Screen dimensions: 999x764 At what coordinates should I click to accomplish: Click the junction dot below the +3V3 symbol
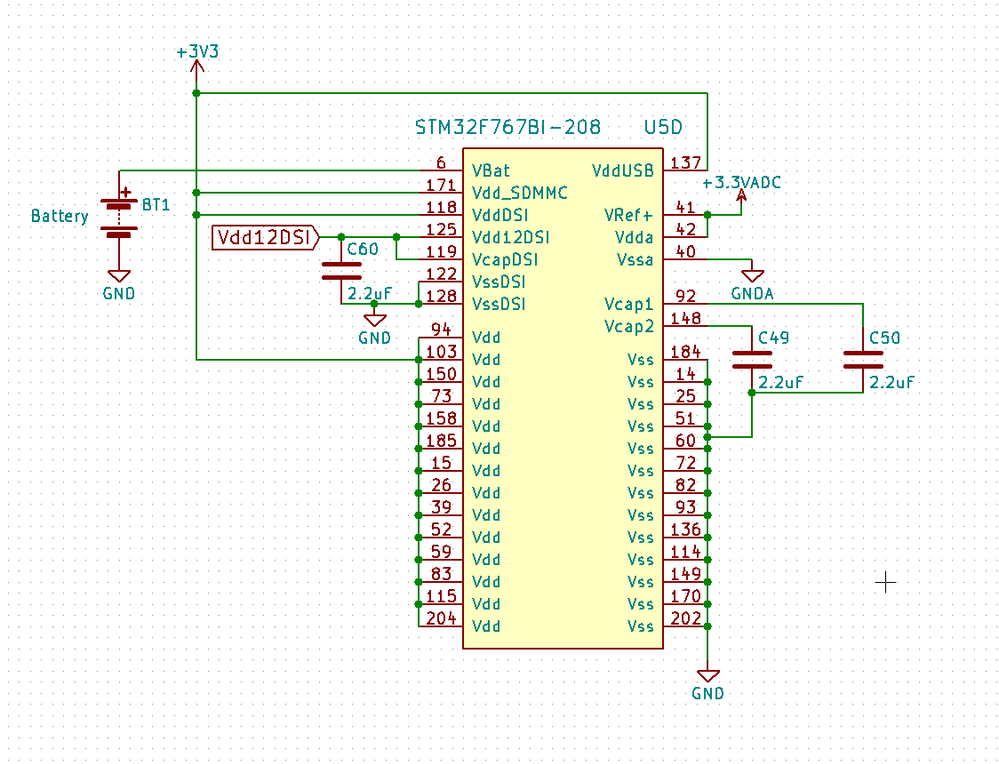pos(196,93)
